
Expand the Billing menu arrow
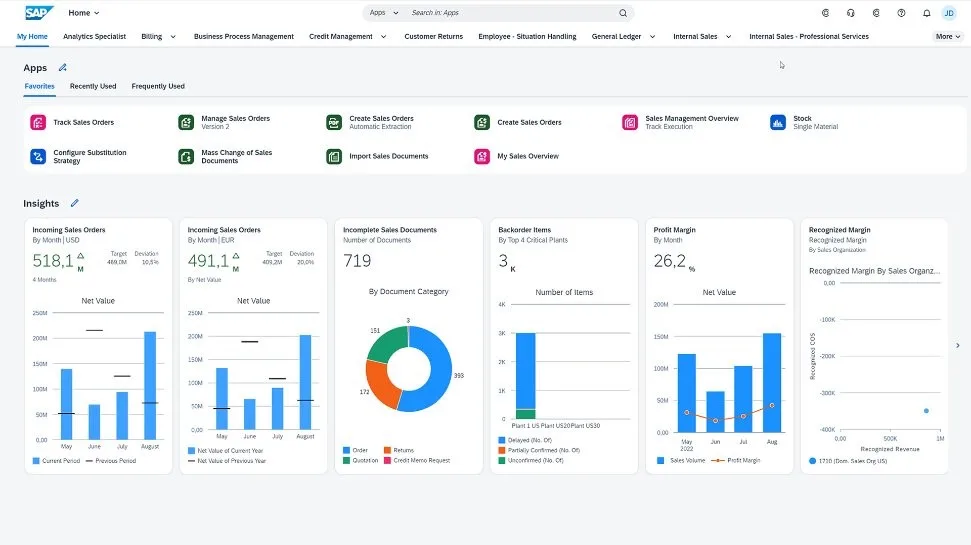[173, 37]
